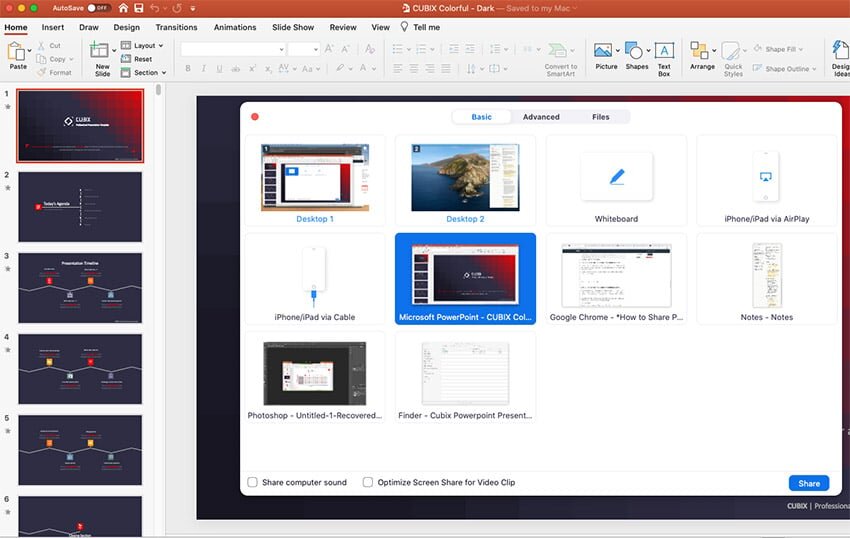Click the Text Box icon
850x538 pixels.
664,52
